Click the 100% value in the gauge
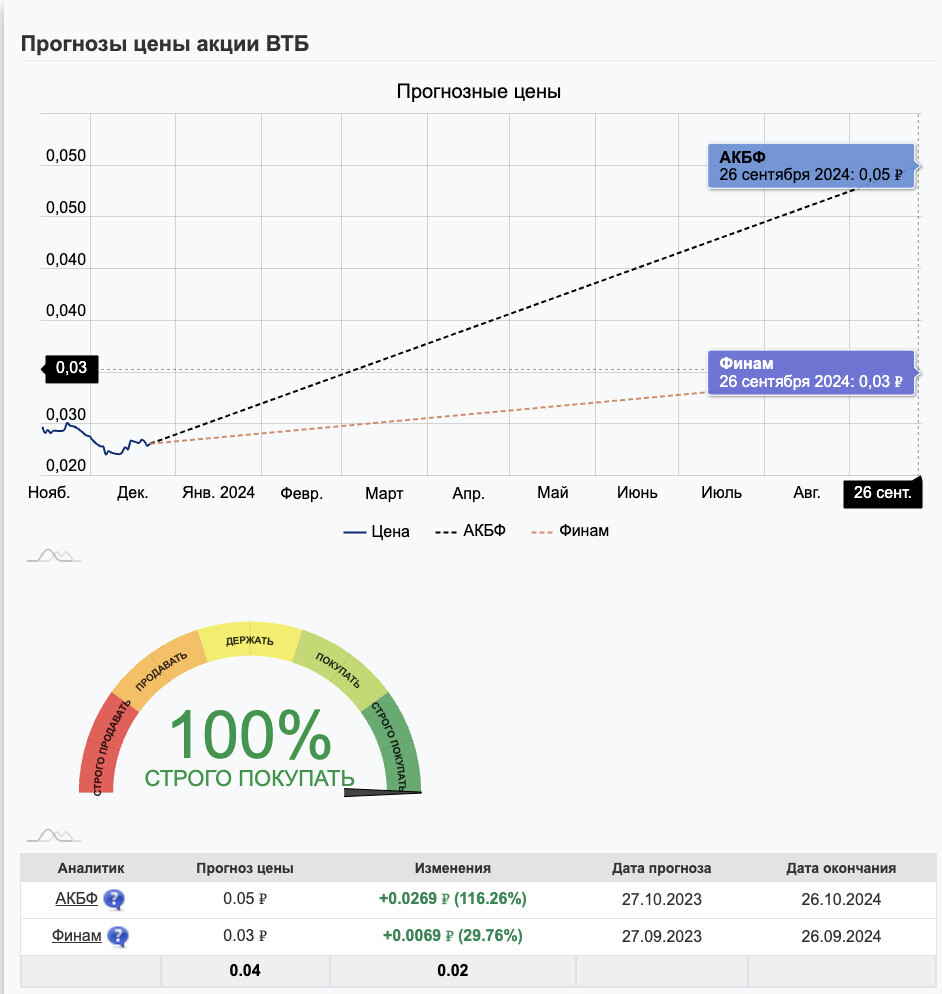Image resolution: width=942 pixels, height=994 pixels. pyautogui.click(x=250, y=735)
